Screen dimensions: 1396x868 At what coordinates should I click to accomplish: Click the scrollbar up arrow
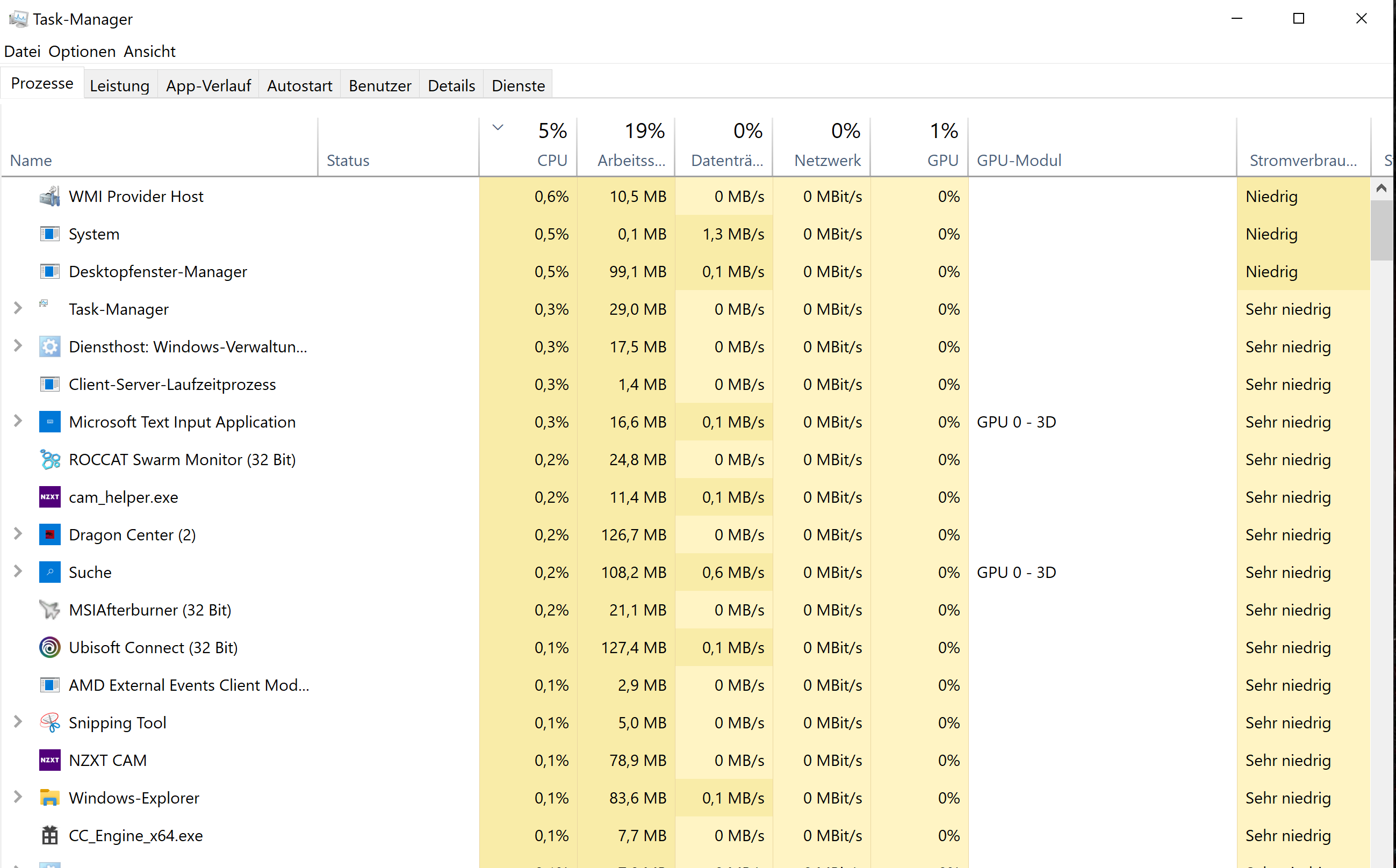1381,189
